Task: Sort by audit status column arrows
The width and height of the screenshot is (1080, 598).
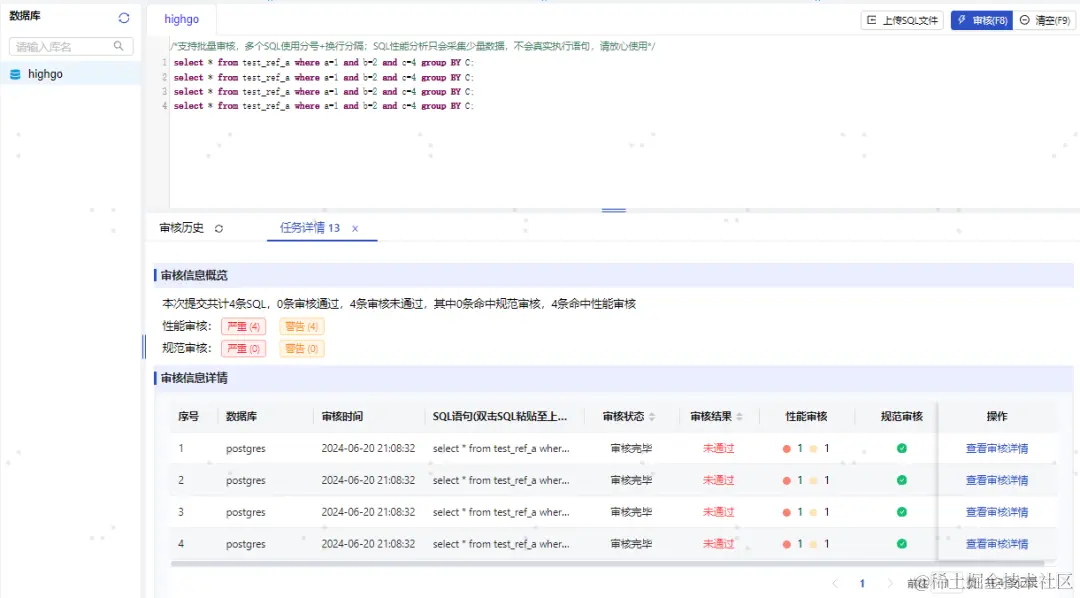Action: (x=652, y=417)
